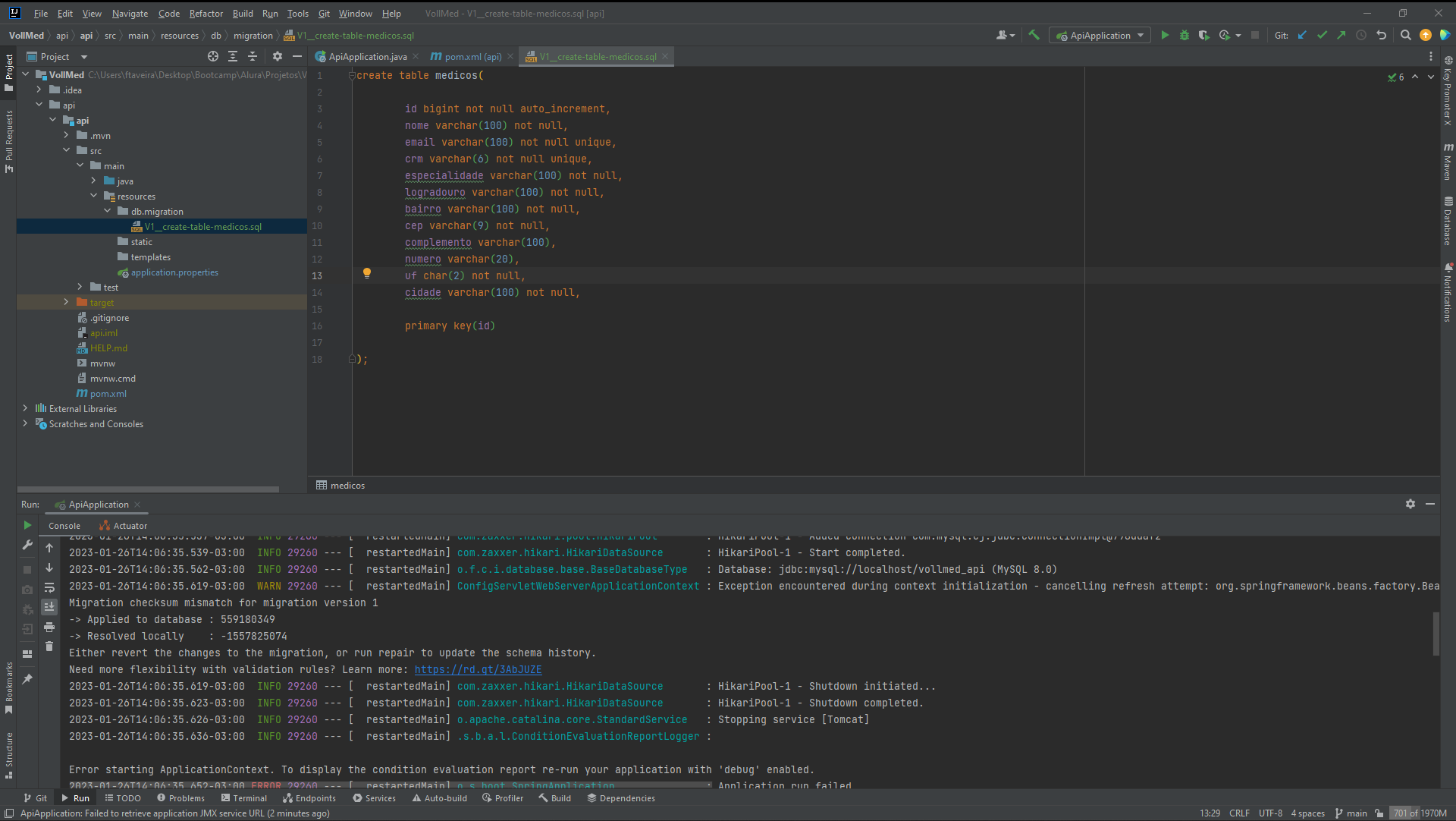
Task: Open the Dependencies tool window
Action: tap(620, 798)
